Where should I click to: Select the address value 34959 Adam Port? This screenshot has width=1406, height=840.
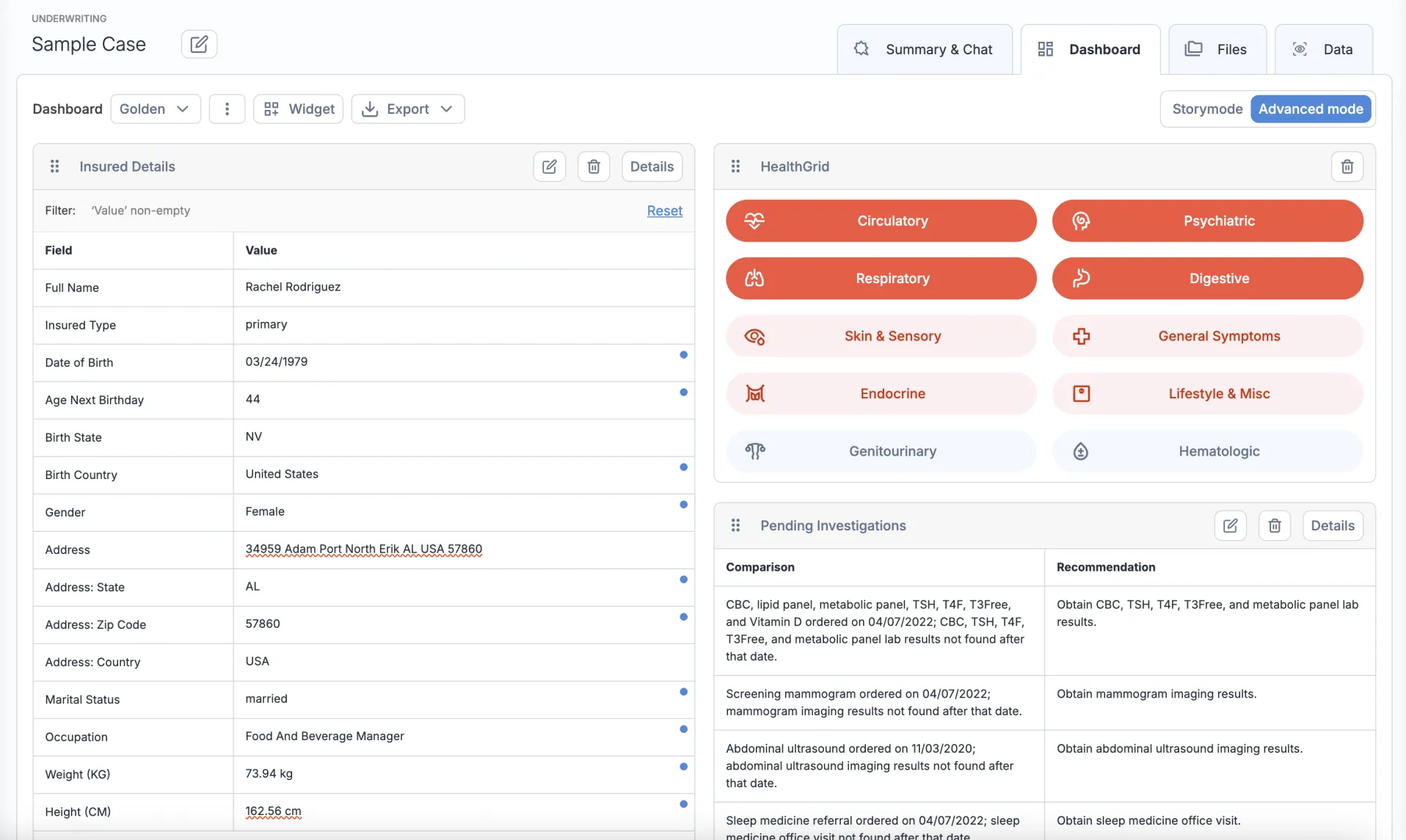point(364,549)
